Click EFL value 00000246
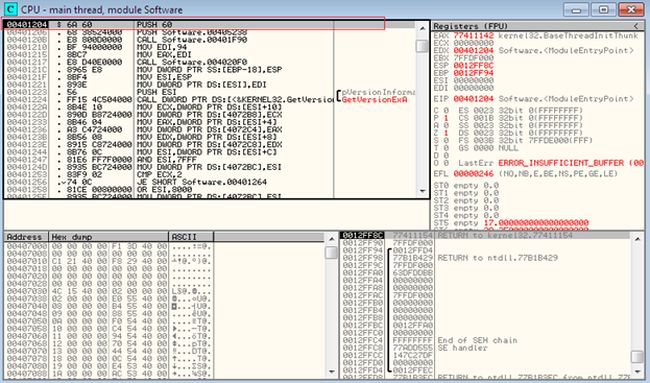This screenshot has width=650, height=383. point(473,173)
